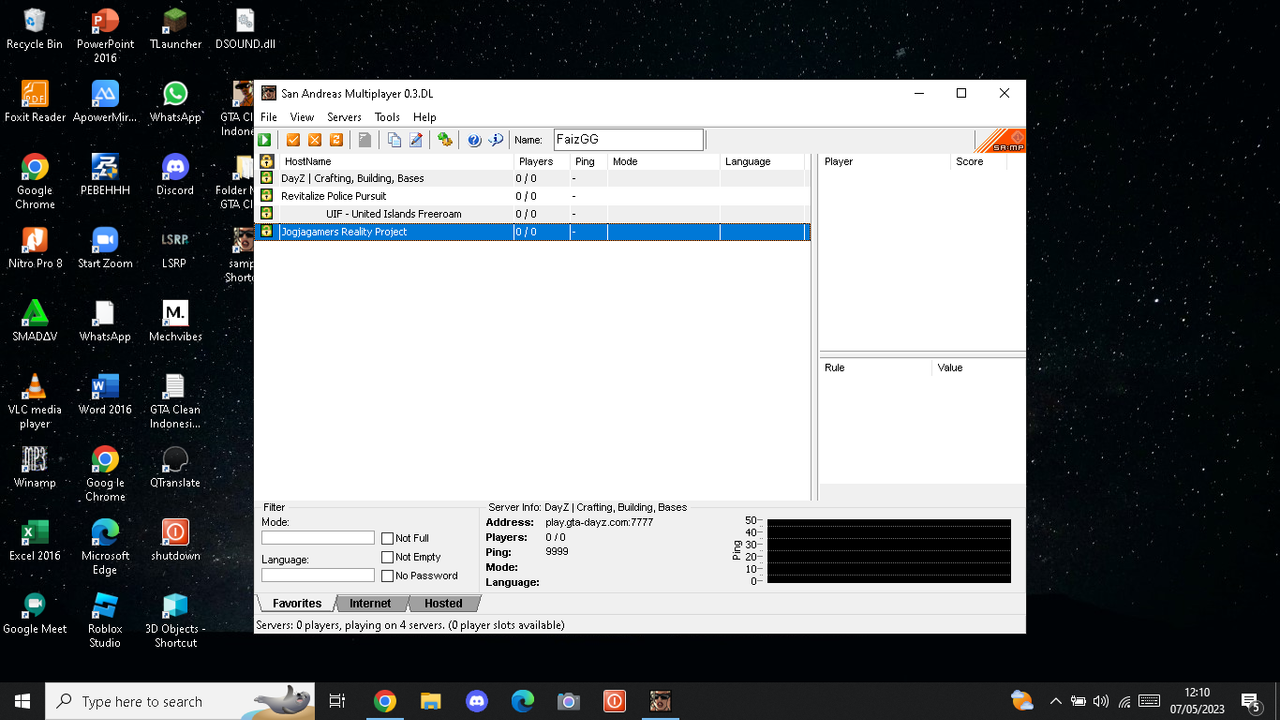Screen dimensions: 1280x720
Task: Select DayZ | Crafting, Building, Bases server
Action: (x=532, y=178)
